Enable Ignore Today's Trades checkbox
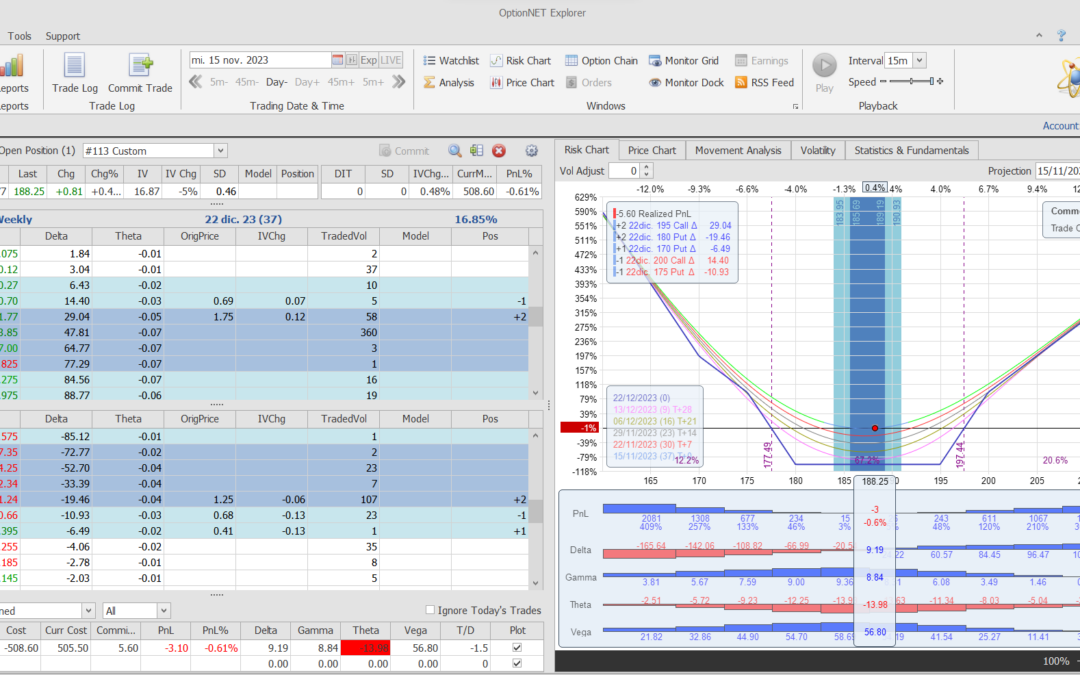 tap(430, 611)
